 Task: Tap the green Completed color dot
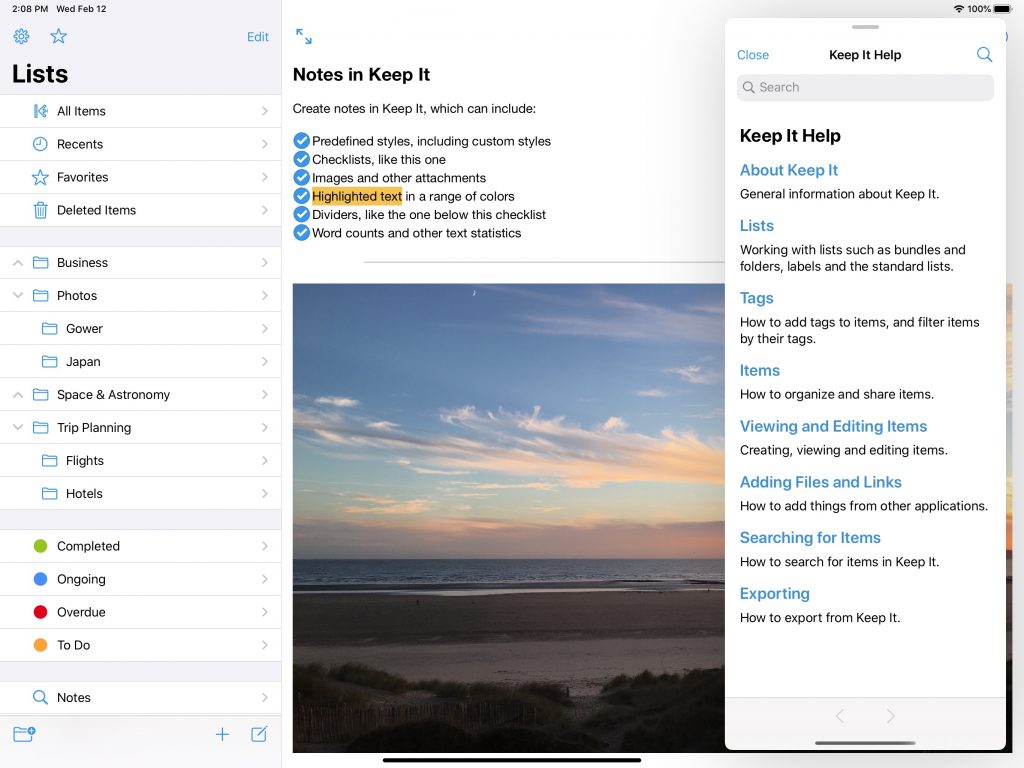pyautogui.click(x=40, y=546)
